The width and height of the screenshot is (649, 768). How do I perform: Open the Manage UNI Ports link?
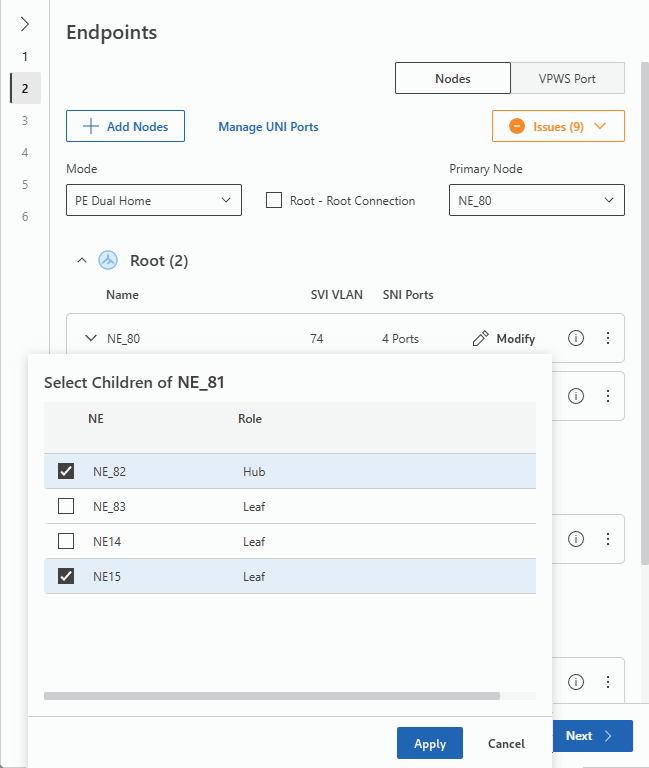coord(268,127)
